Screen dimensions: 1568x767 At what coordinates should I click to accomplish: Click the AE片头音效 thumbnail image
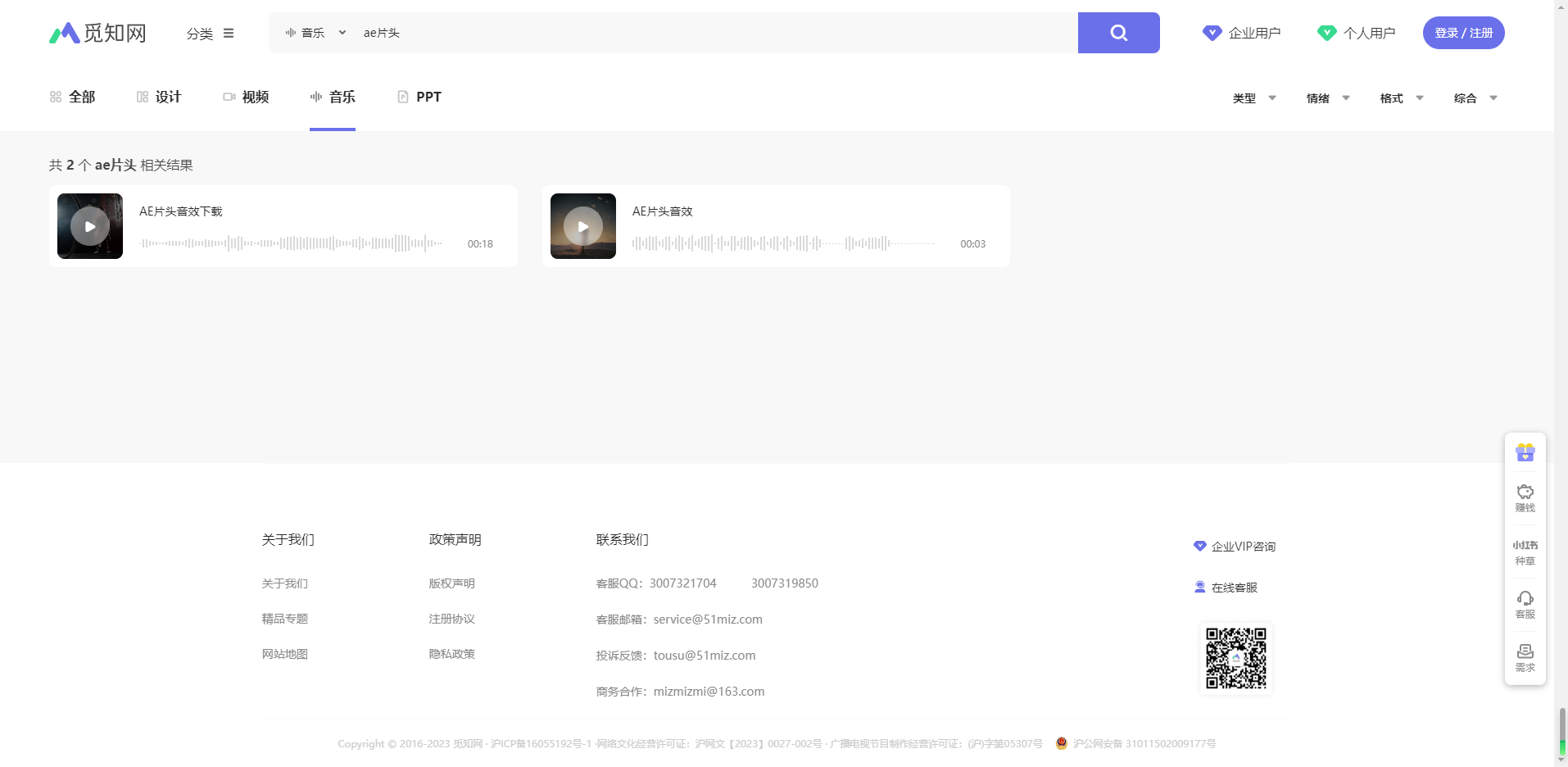tap(582, 225)
